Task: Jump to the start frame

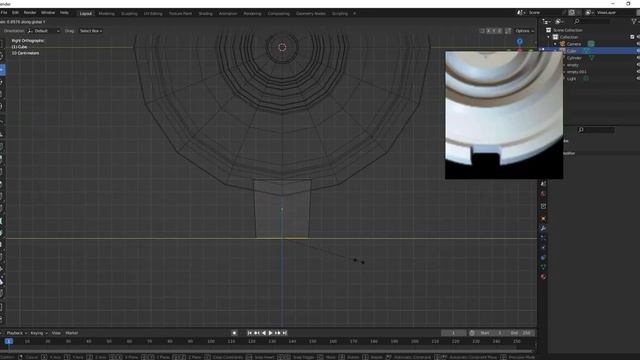Action: coord(250,333)
